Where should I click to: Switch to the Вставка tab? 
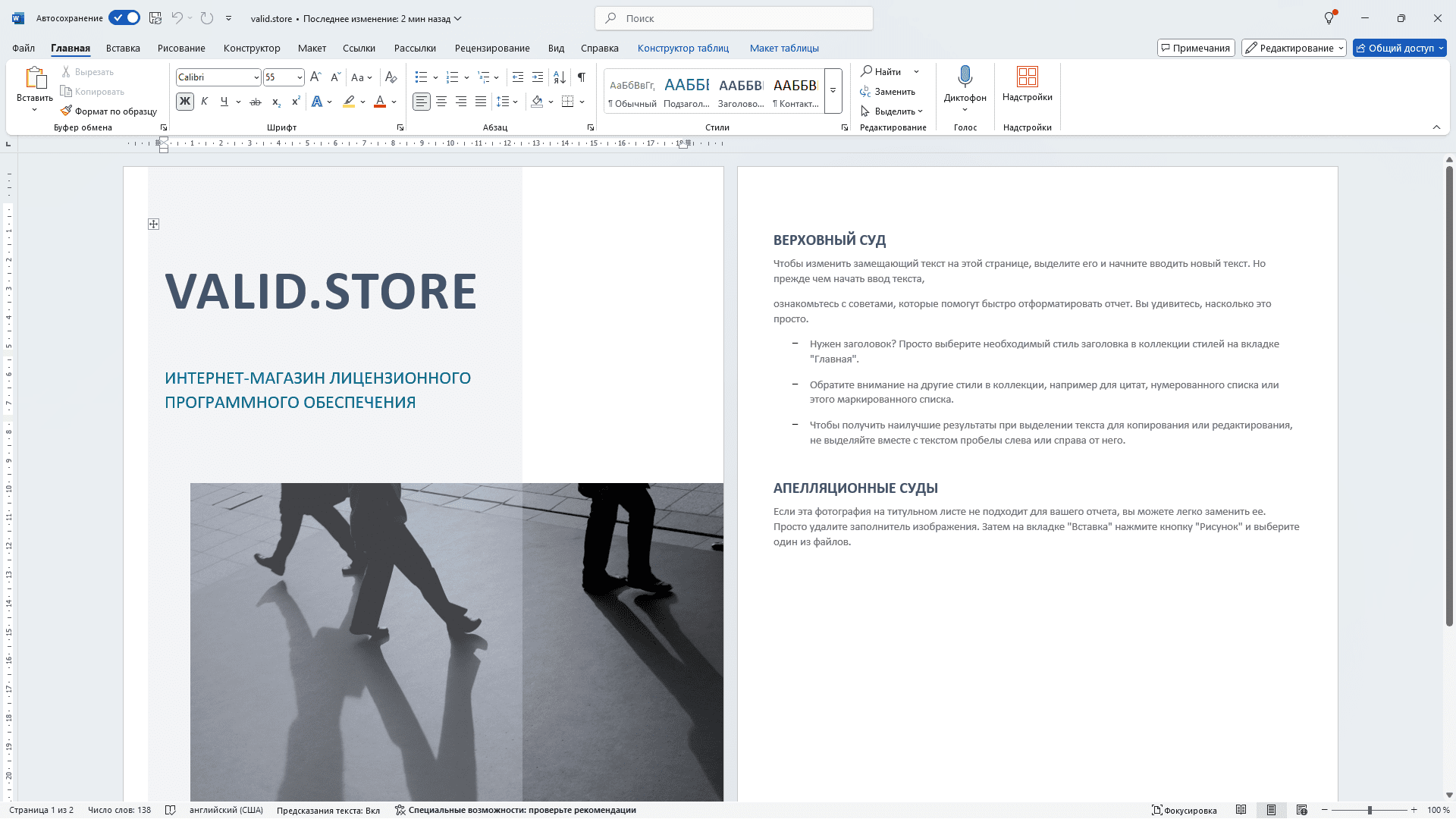(123, 48)
